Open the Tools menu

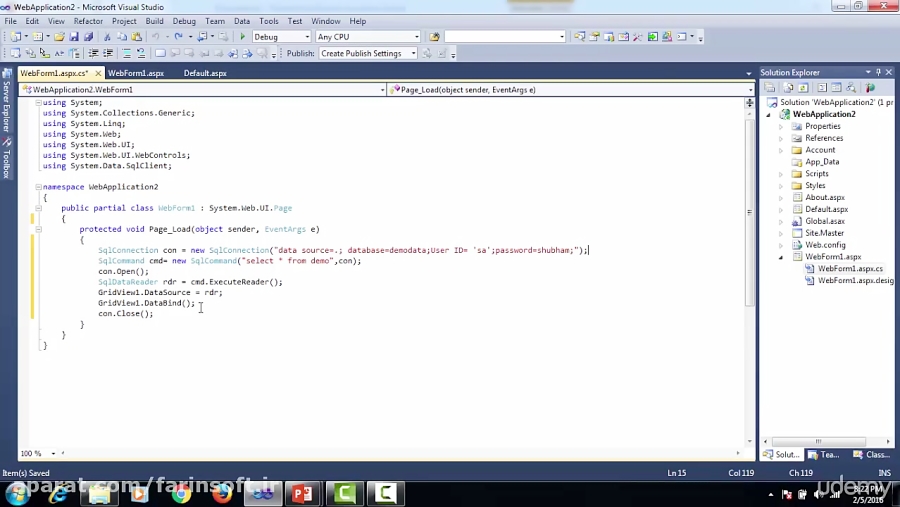pyautogui.click(x=269, y=21)
